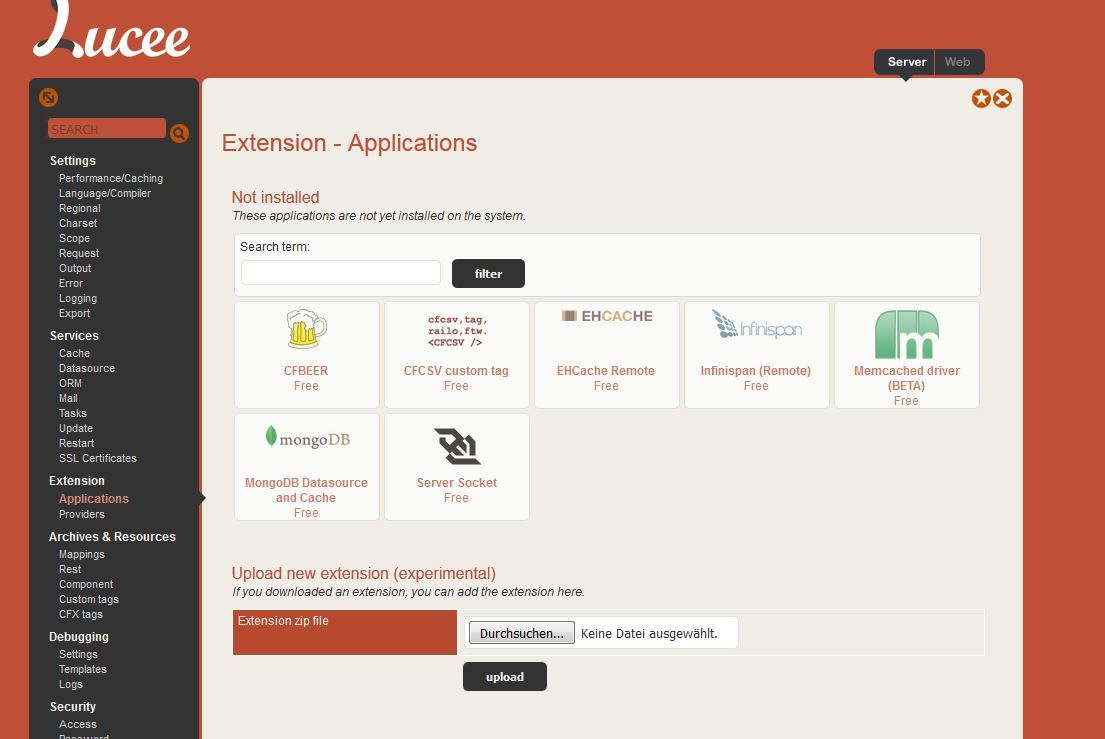Screen dimensions: 1105x739
Task: Open the Tasks page
Action: (73, 414)
